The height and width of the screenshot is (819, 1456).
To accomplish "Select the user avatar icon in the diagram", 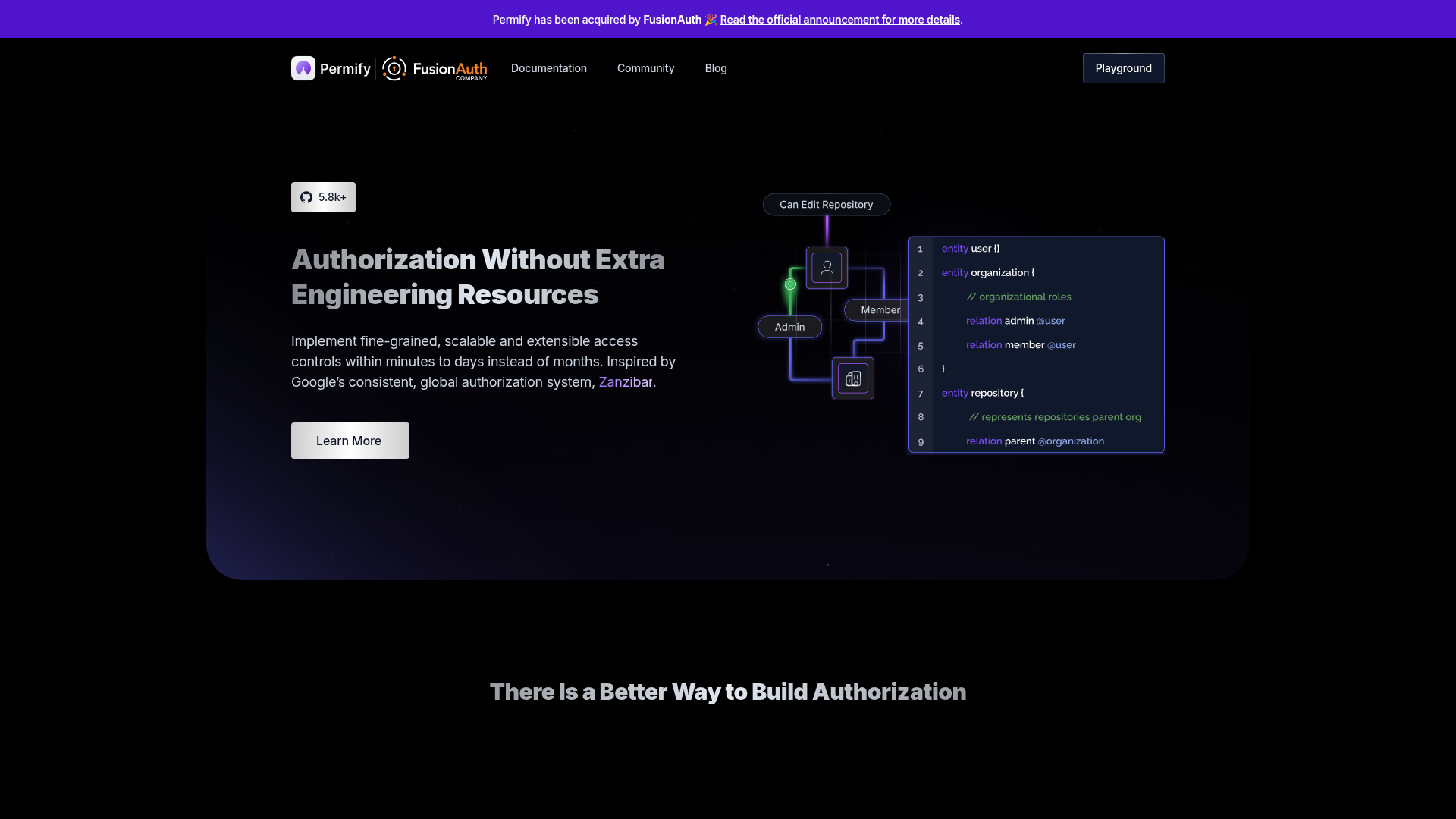I will click(x=827, y=267).
